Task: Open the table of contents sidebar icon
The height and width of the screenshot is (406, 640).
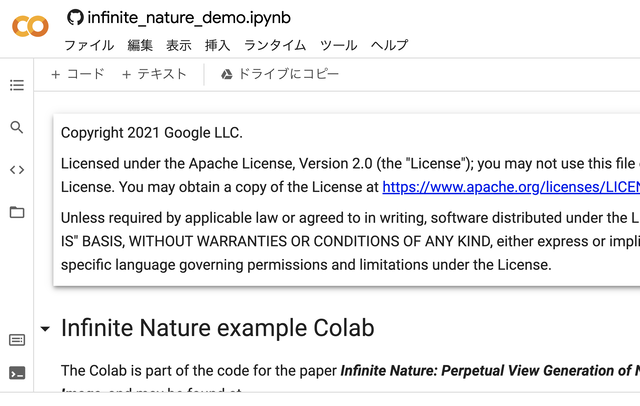Action: click(17, 85)
